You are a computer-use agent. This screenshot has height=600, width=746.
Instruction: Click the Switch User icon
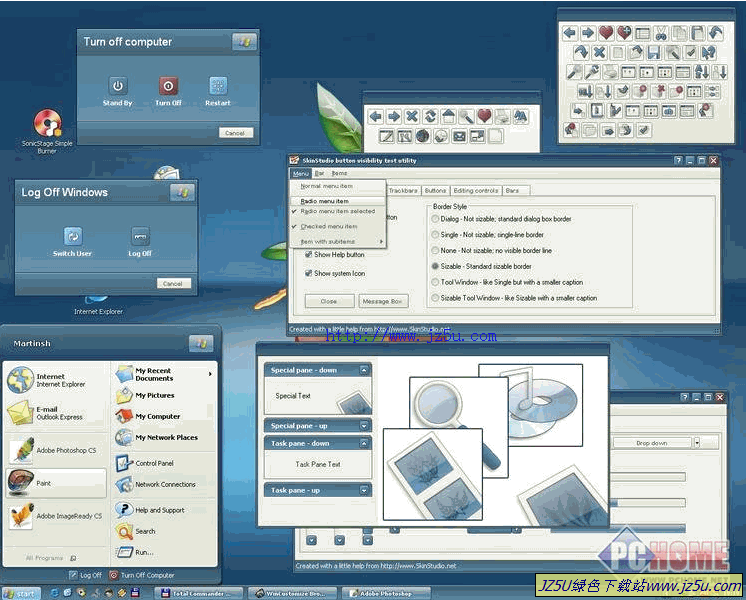[73, 236]
